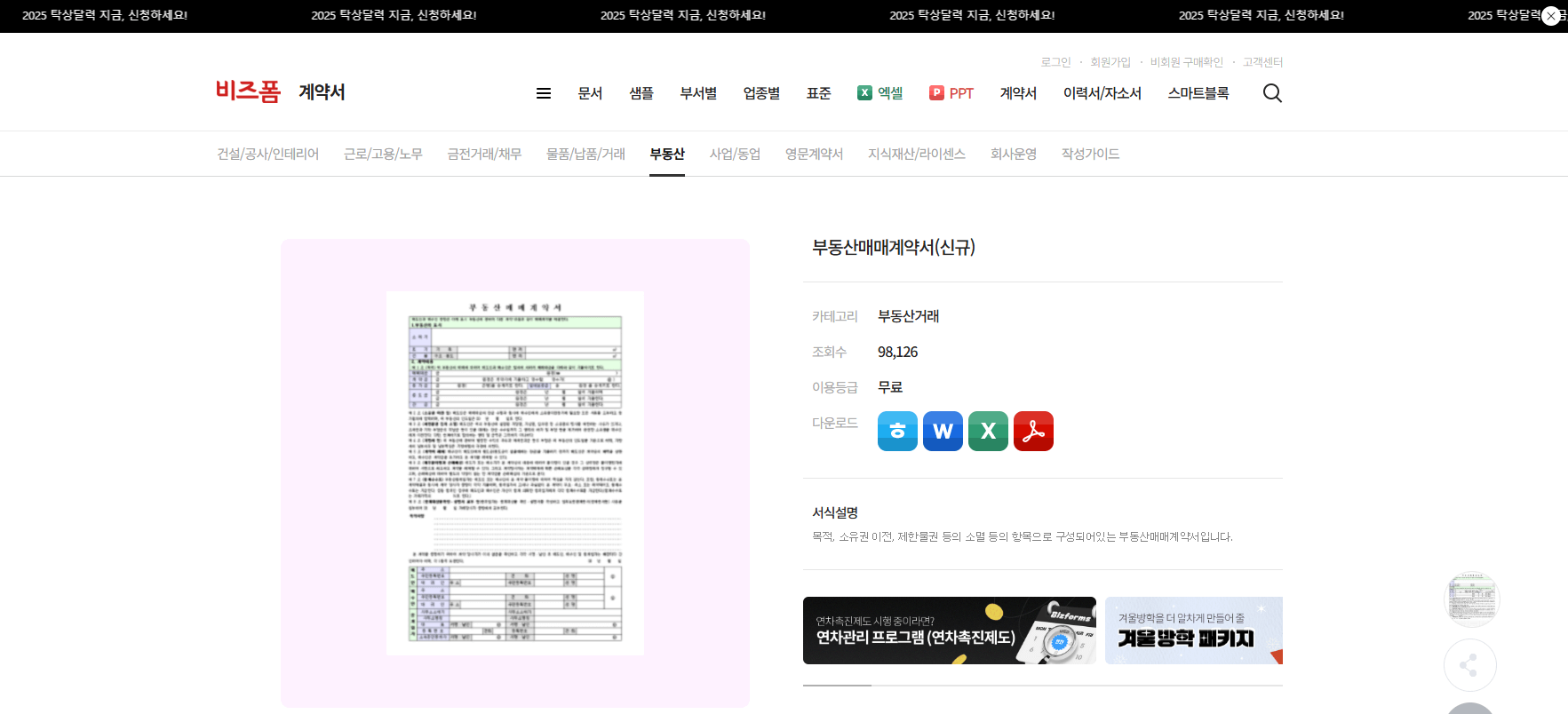The height and width of the screenshot is (714, 1568).
Task: Click the 무료 usage grade text
Action: [890, 387]
